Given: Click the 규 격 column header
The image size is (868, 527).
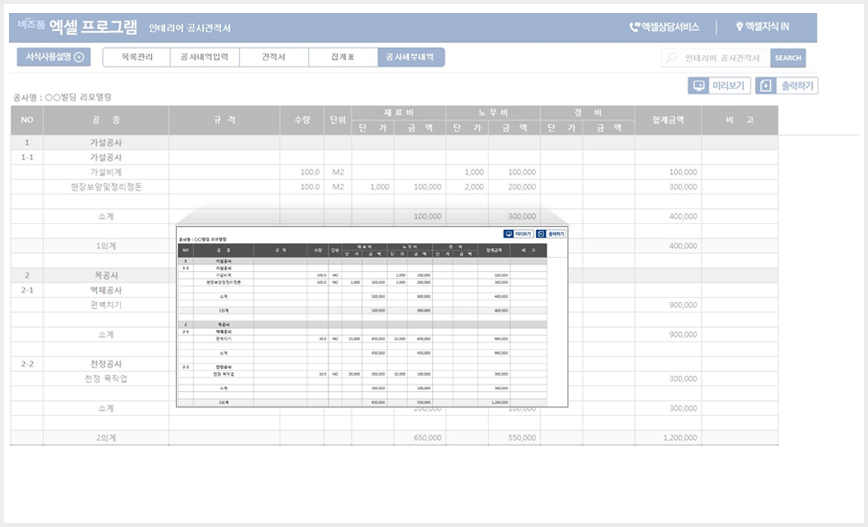Looking at the screenshot, I should pos(224,120).
